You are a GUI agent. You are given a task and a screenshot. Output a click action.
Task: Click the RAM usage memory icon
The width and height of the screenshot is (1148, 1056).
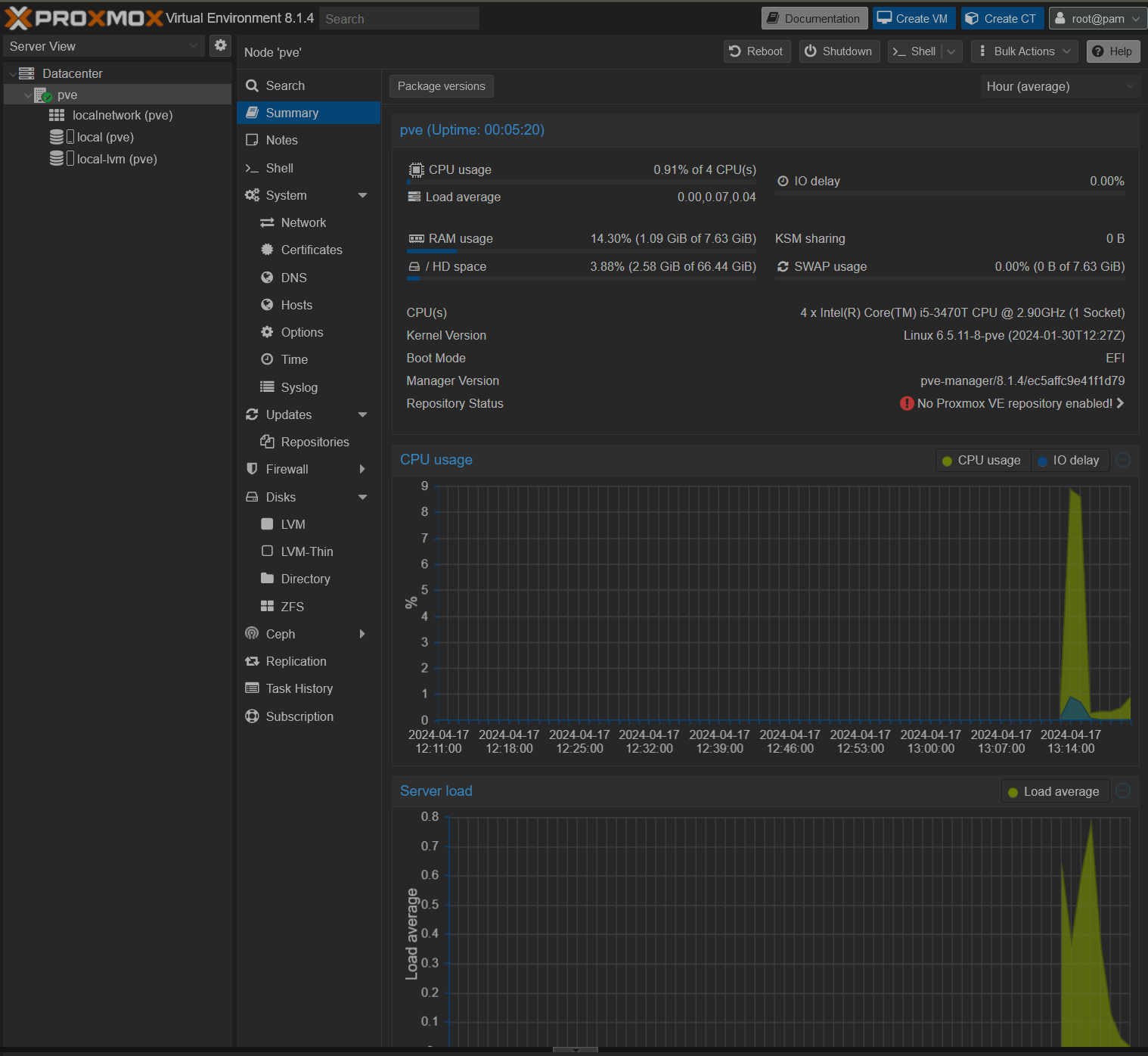[x=416, y=238]
